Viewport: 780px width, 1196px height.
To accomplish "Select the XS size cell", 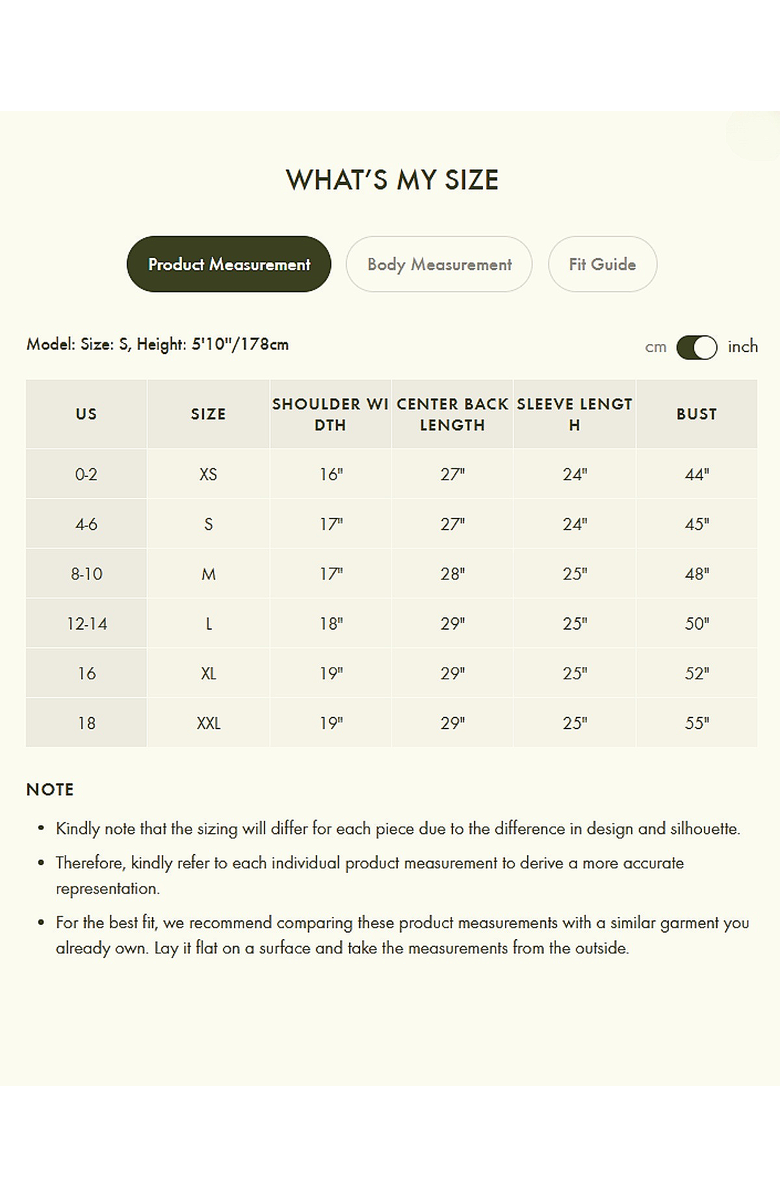I will pos(208,474).
